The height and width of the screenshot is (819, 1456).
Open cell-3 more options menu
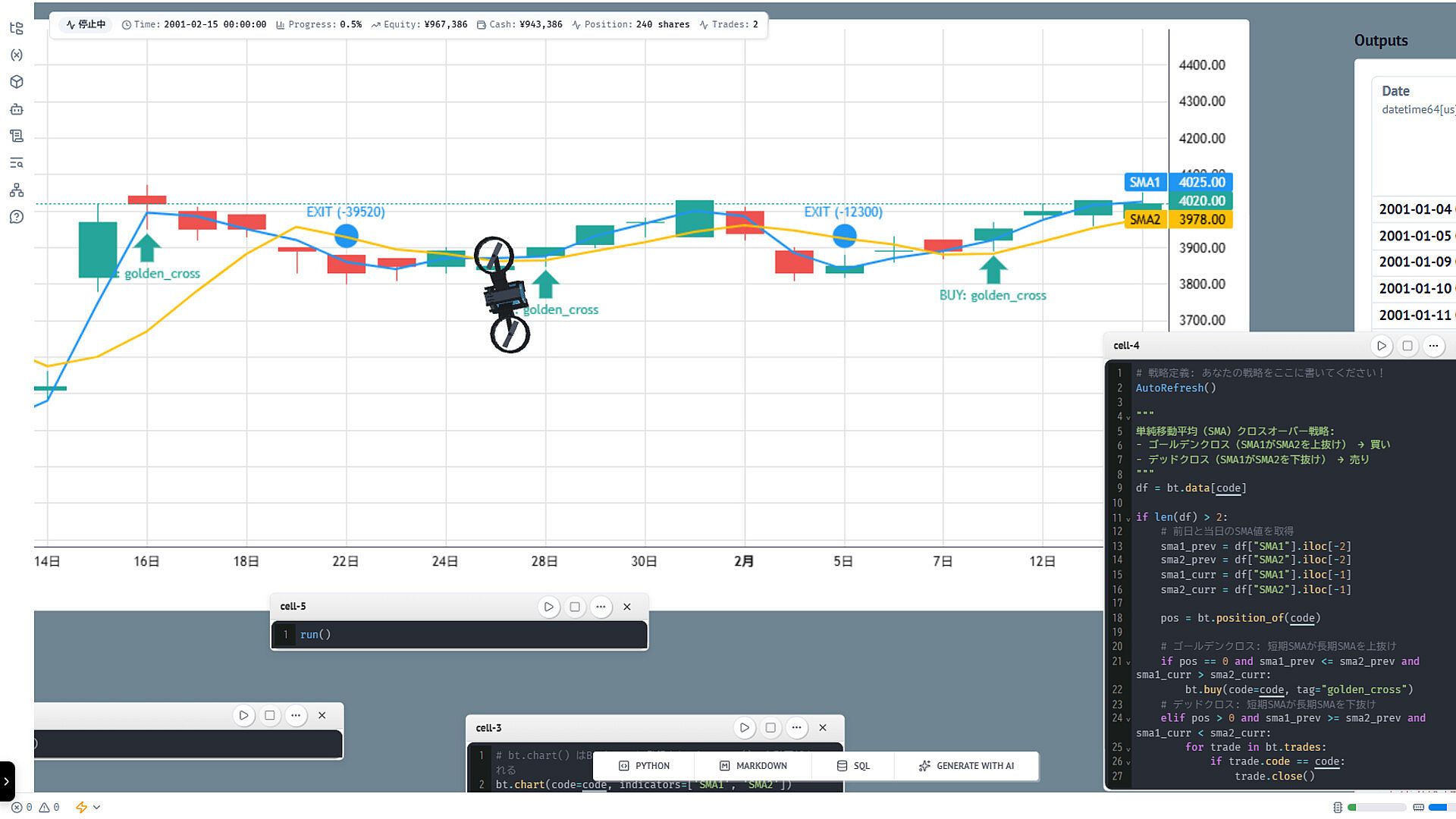pyautogui.click(x=796, y=728)
